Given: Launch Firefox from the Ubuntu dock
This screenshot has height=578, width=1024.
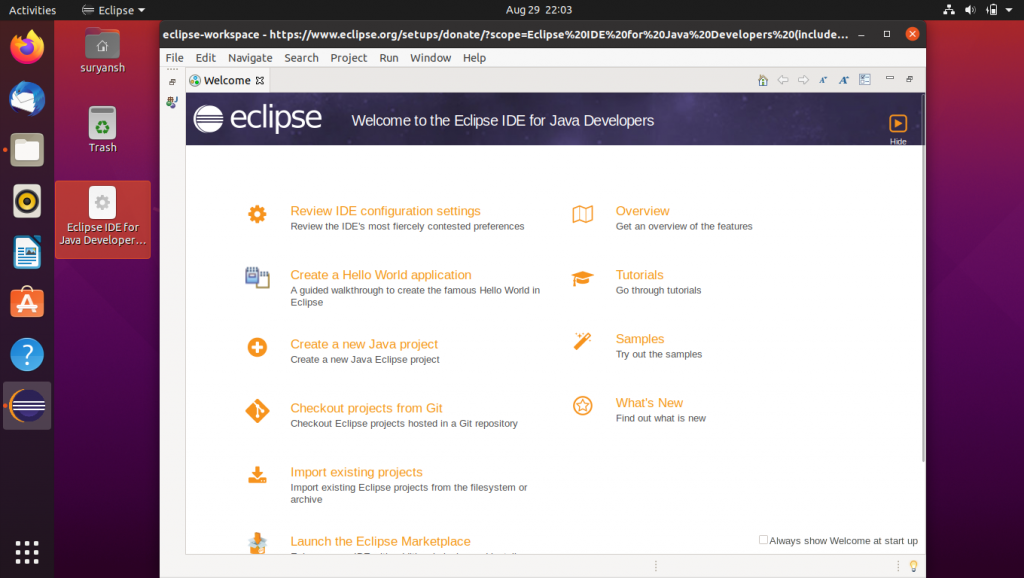Looking at the screenshot, I should pos(27,47).
